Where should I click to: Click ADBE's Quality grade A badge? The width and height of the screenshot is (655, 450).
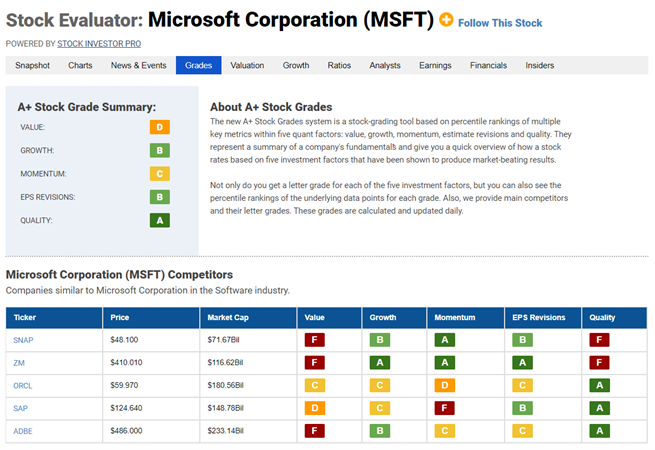(599, 431)
